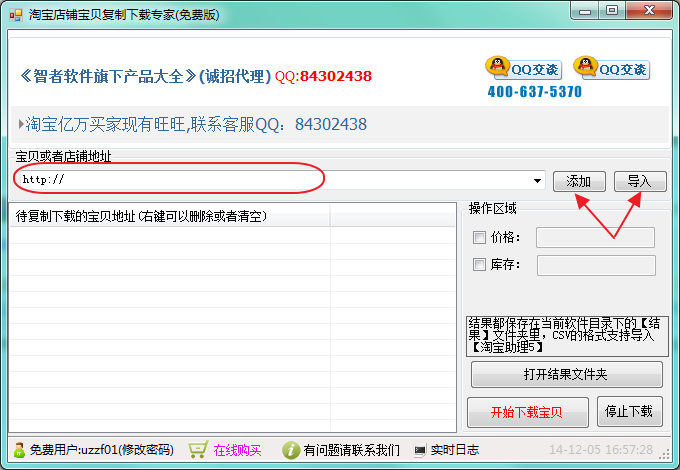
Task: Click the 导入 button
Action: point(640,181)
